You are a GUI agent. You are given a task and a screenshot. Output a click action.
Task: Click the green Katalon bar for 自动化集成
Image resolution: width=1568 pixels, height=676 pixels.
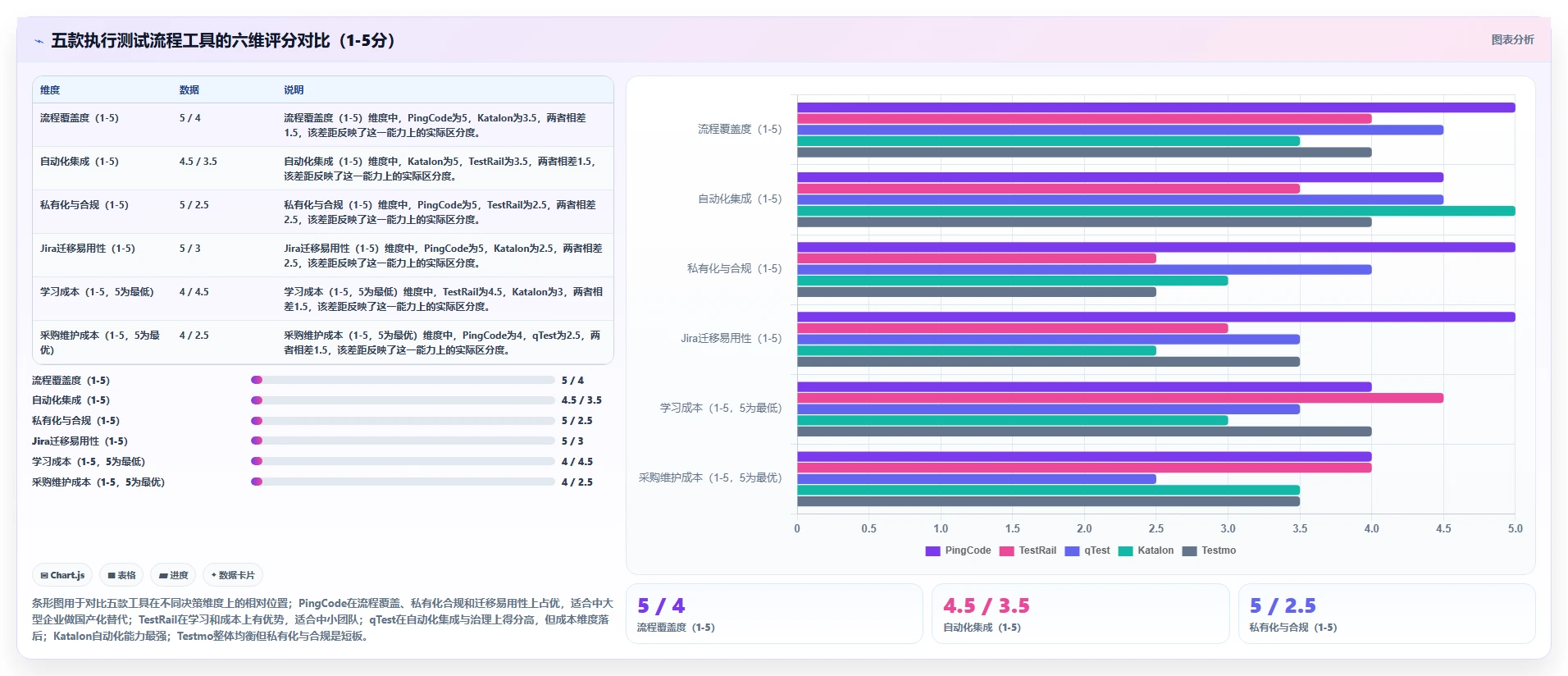click(x=1156, y=211)
